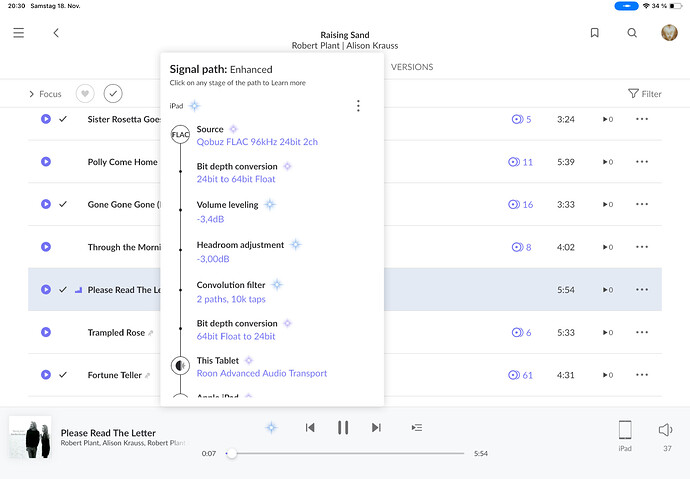Click the FLAC source icon

click(x=180, y=135)
